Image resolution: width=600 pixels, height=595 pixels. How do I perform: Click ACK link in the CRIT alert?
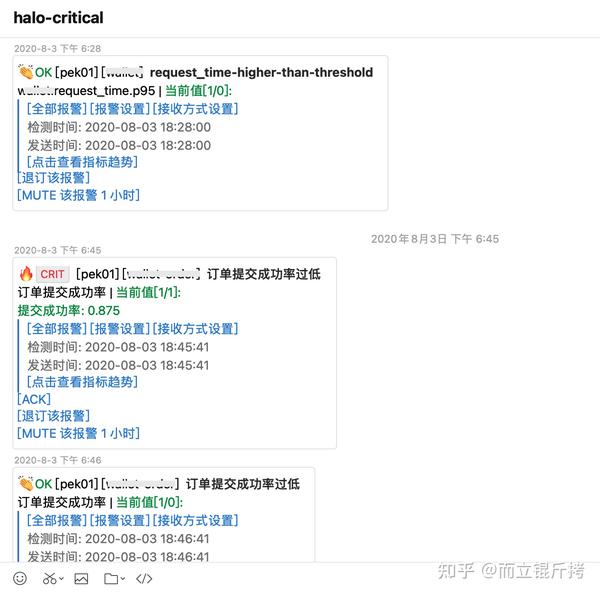click(x=35, y=399)
